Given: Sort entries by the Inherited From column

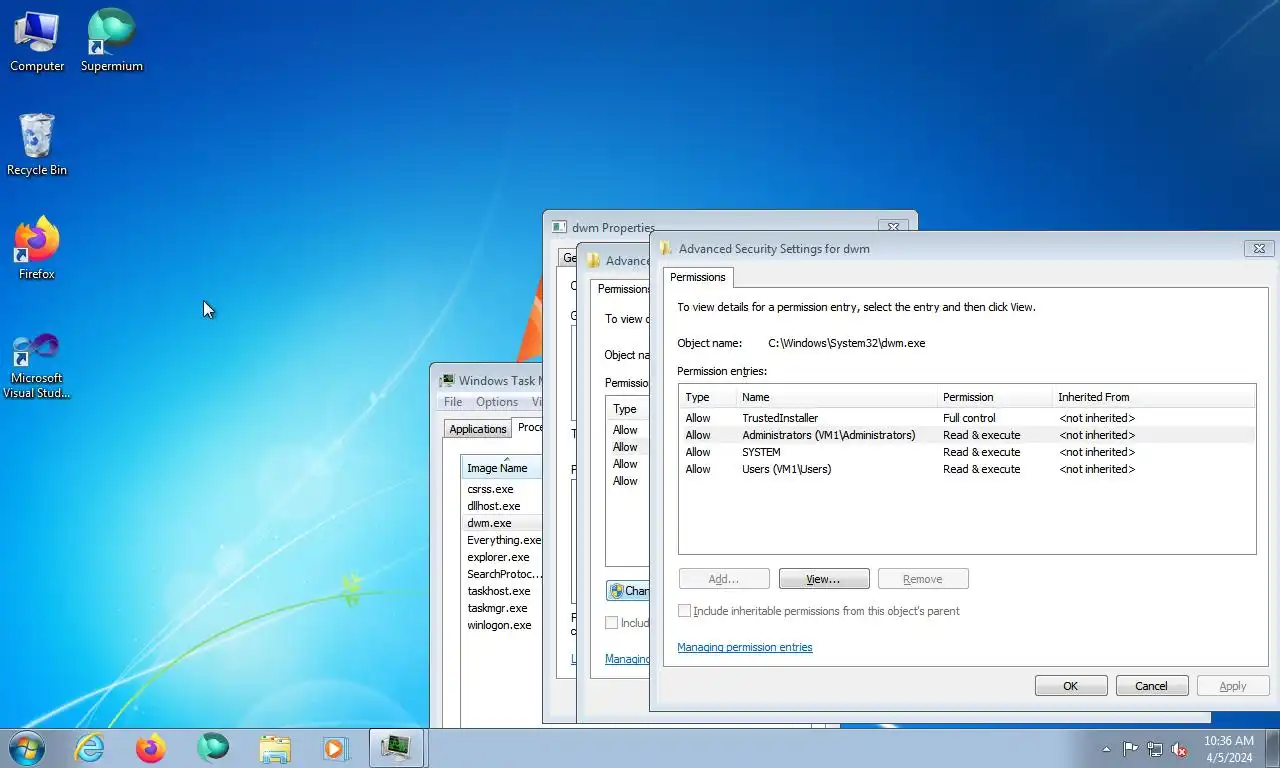Looking at the screenshot, I should tap(1153, 397).
